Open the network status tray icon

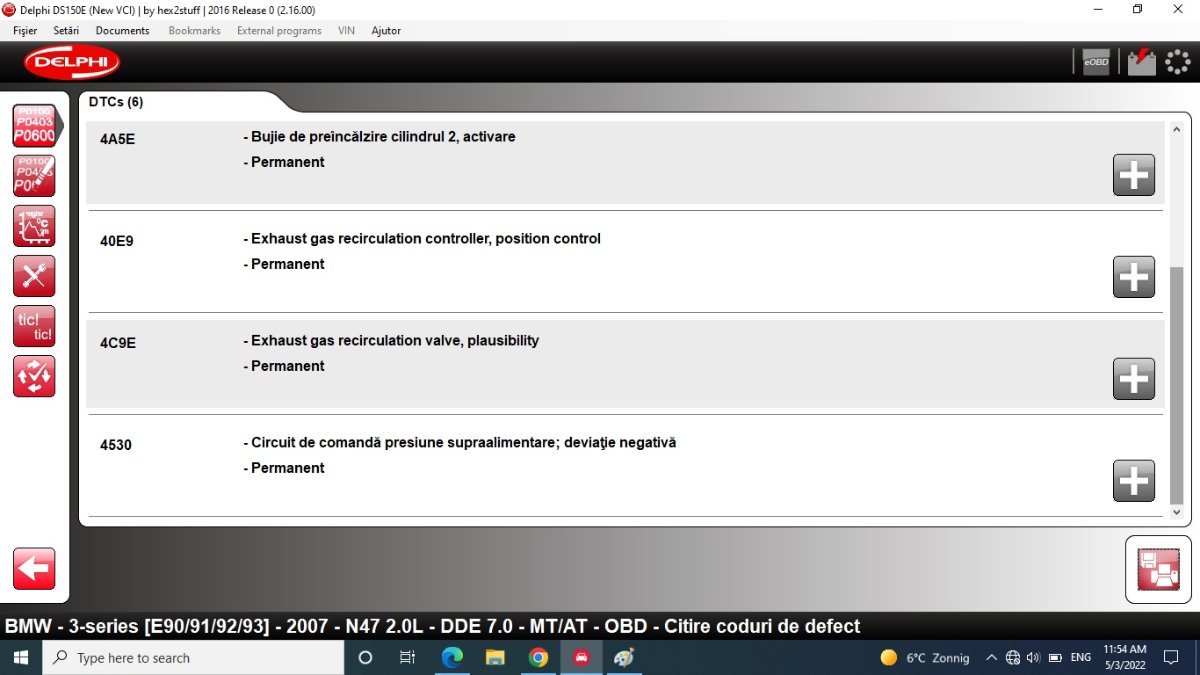[1013, 658]
